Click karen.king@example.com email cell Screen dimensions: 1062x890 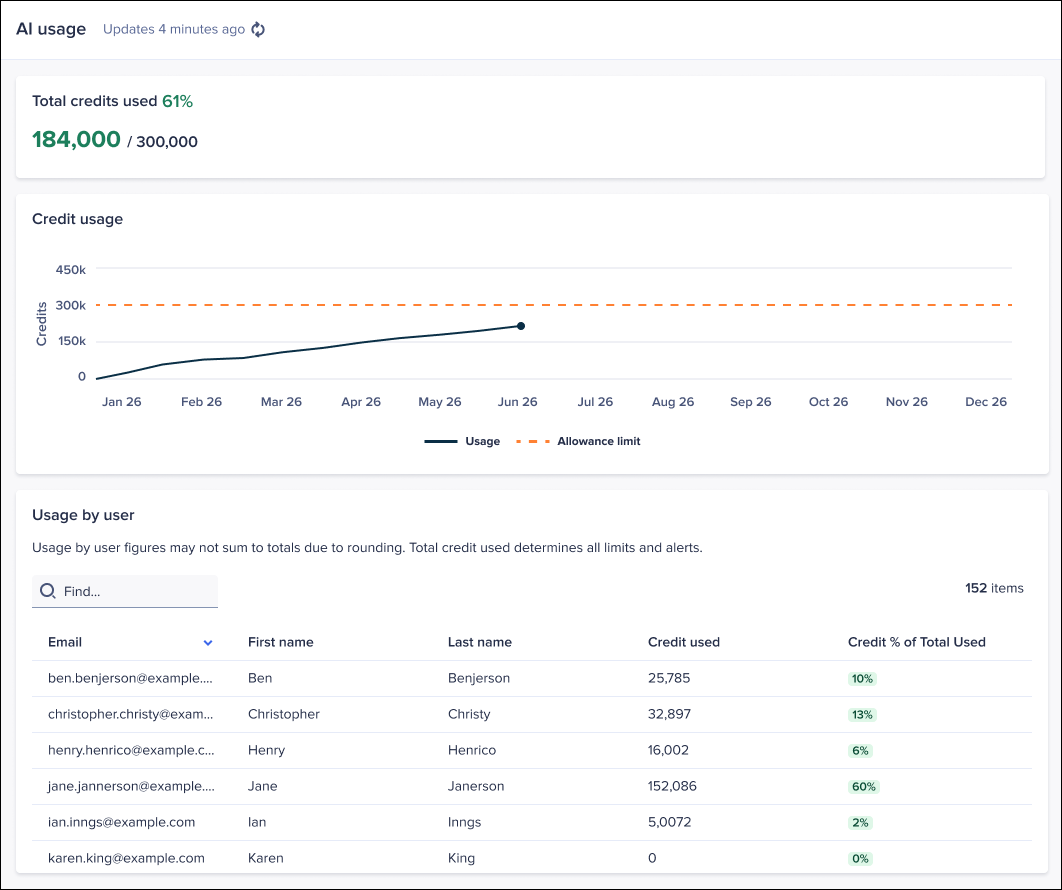tap(126, 857)
